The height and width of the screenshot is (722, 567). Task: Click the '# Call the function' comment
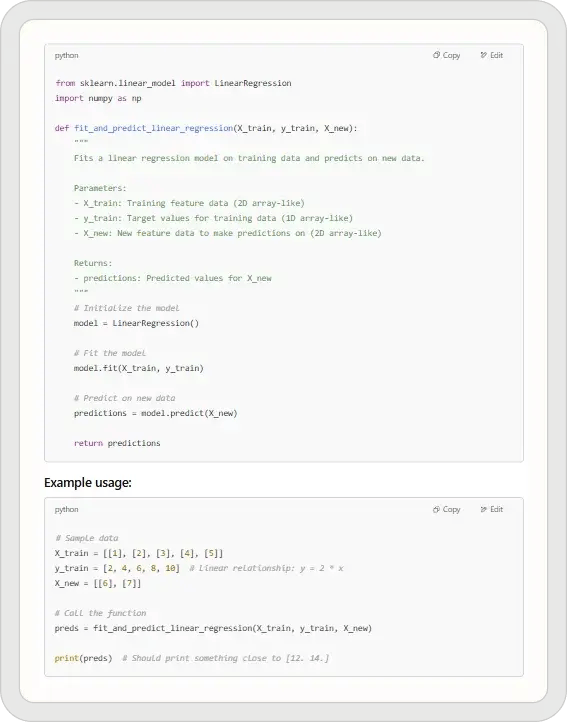tap(100, 613)
